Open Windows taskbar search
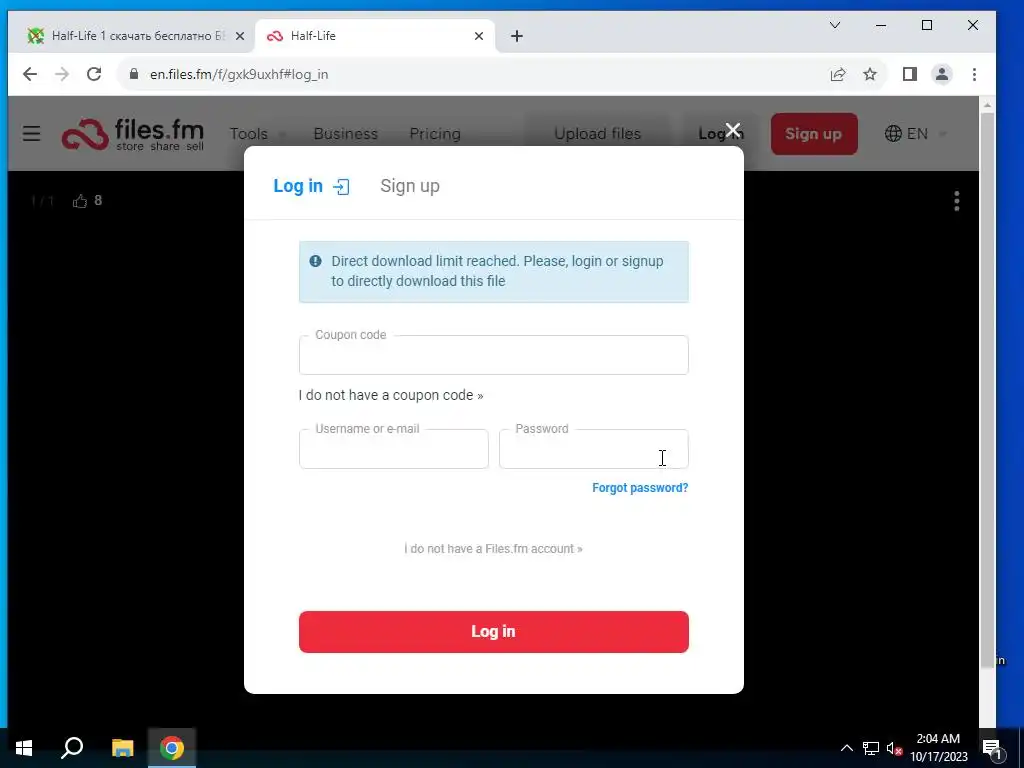The height and width of the screenshot is (768, 1024). pos(72,748)
